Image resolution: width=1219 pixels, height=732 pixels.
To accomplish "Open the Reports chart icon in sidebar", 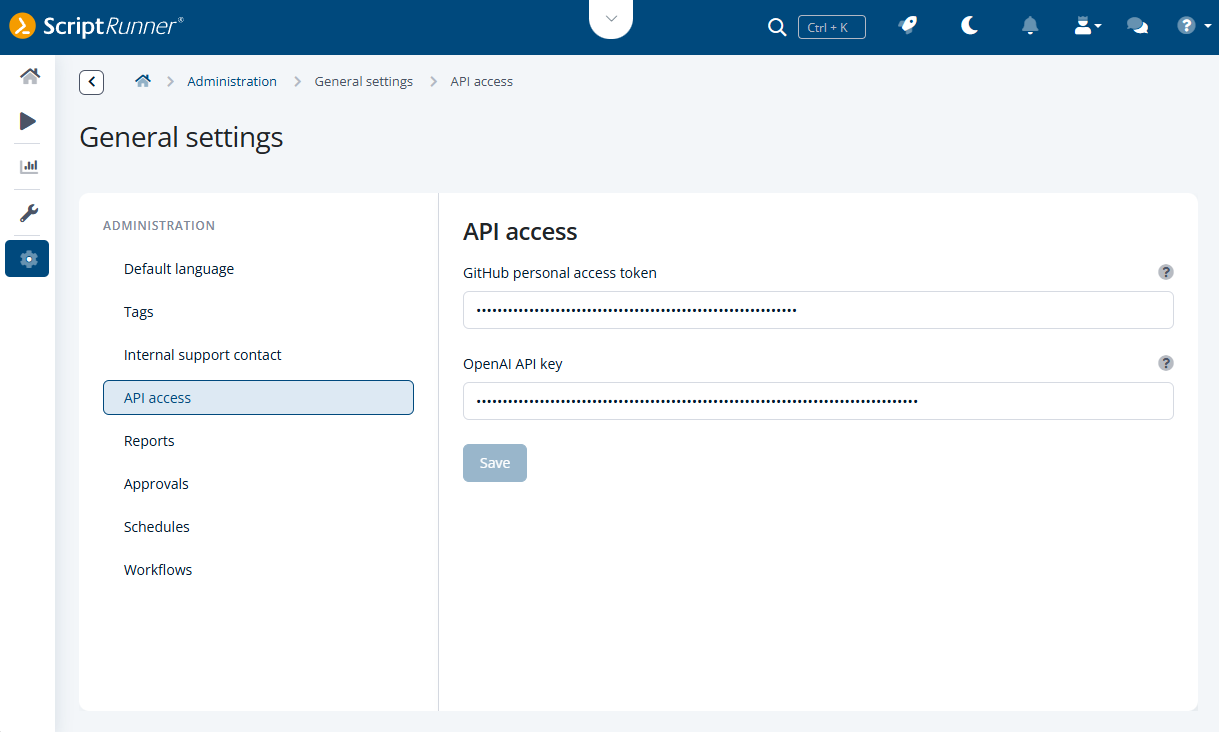I will click(29, 167).
